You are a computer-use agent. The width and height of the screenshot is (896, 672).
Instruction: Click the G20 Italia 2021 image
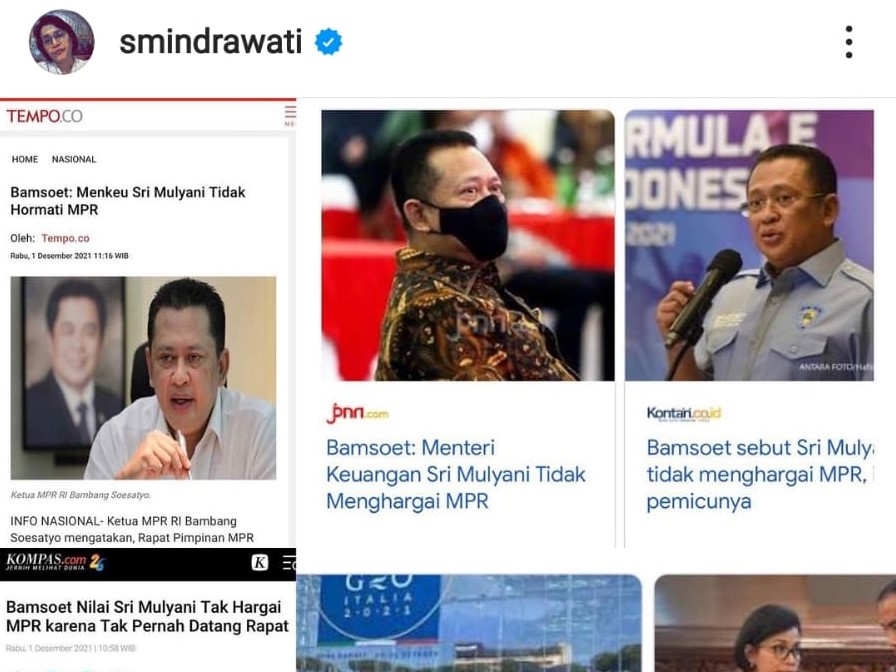coord(469,623)
